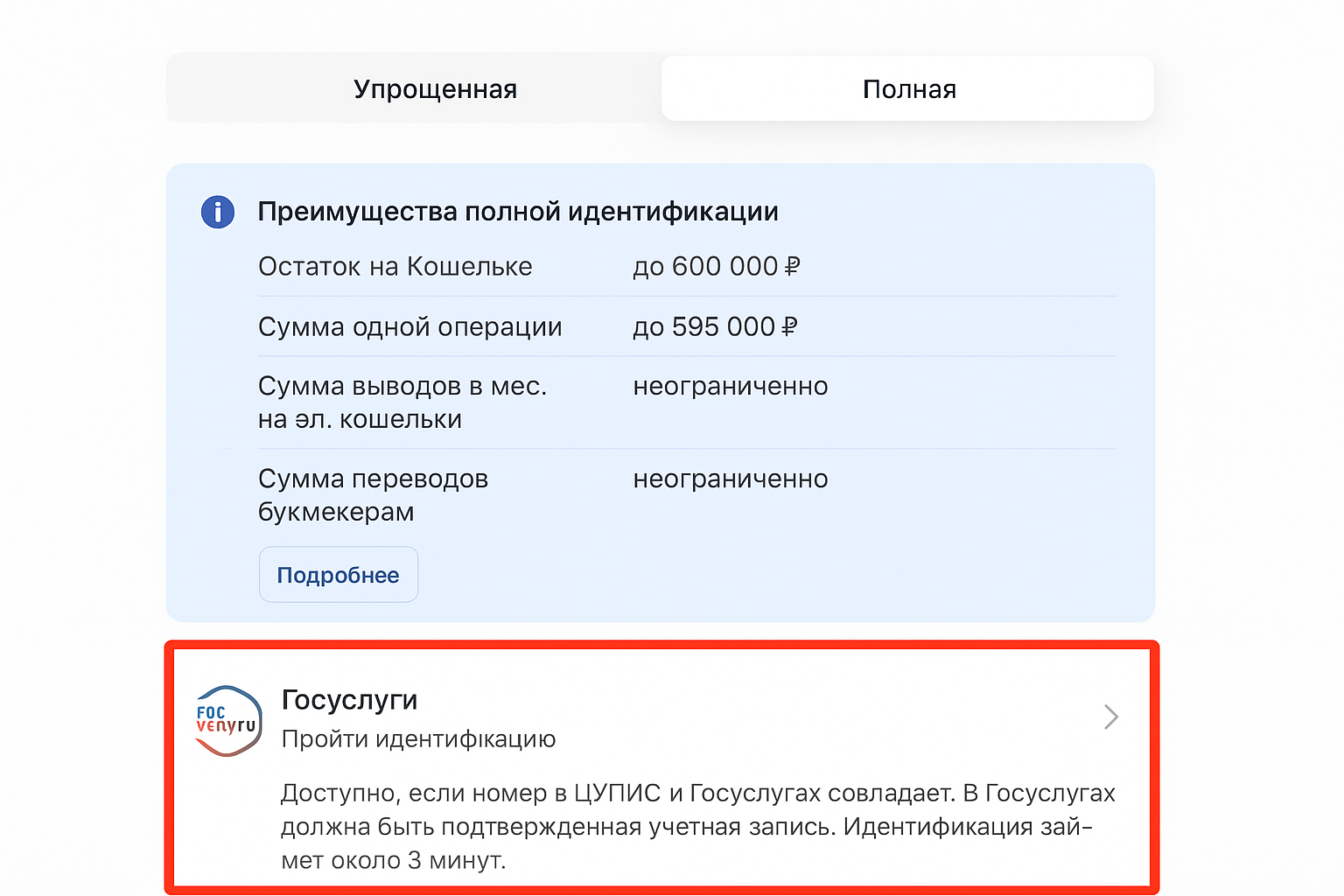Click the info icon next to advantages heading
Image resolution: width=1344 pixels, height=896 pixels.
(x=217, y=212)
